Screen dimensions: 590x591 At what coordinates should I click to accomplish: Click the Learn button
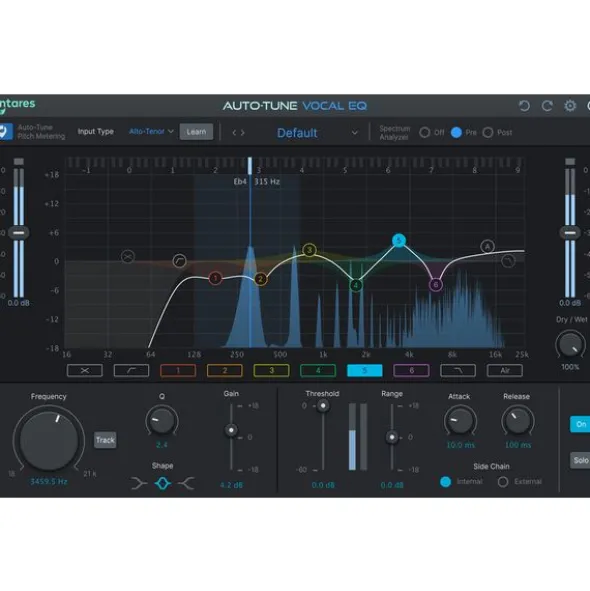pos(196,132)
